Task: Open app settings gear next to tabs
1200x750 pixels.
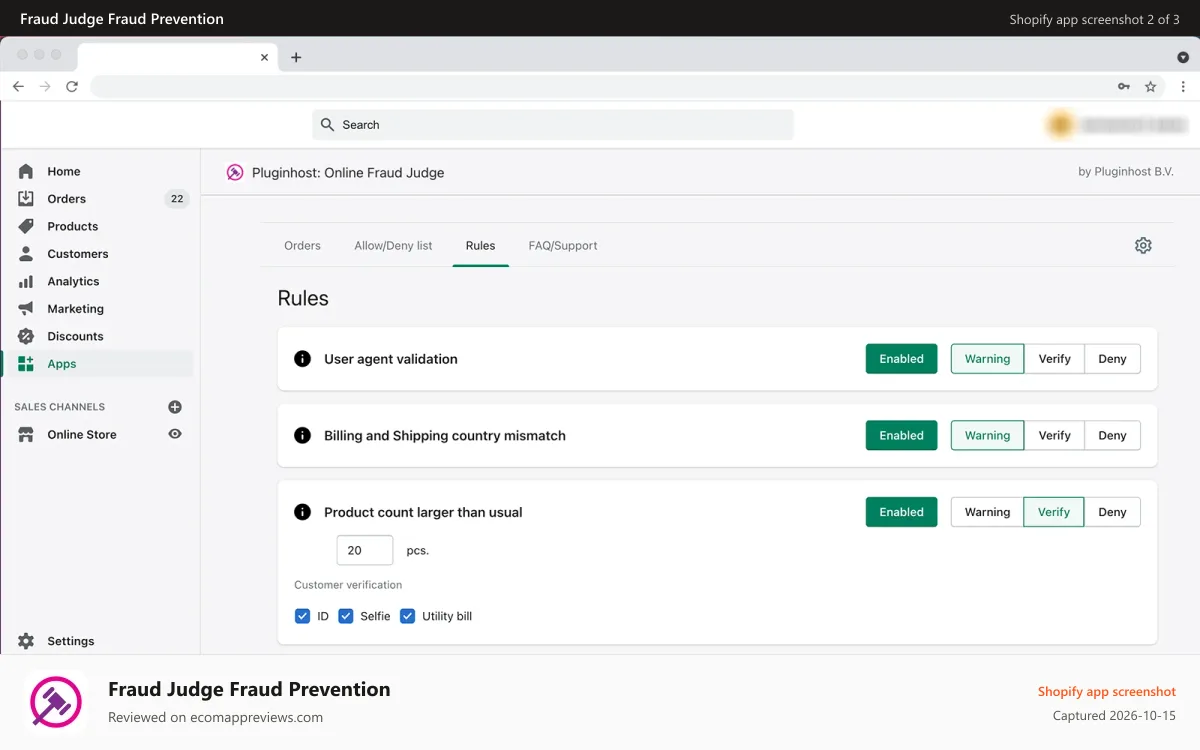Action: tap(1143, 245)
